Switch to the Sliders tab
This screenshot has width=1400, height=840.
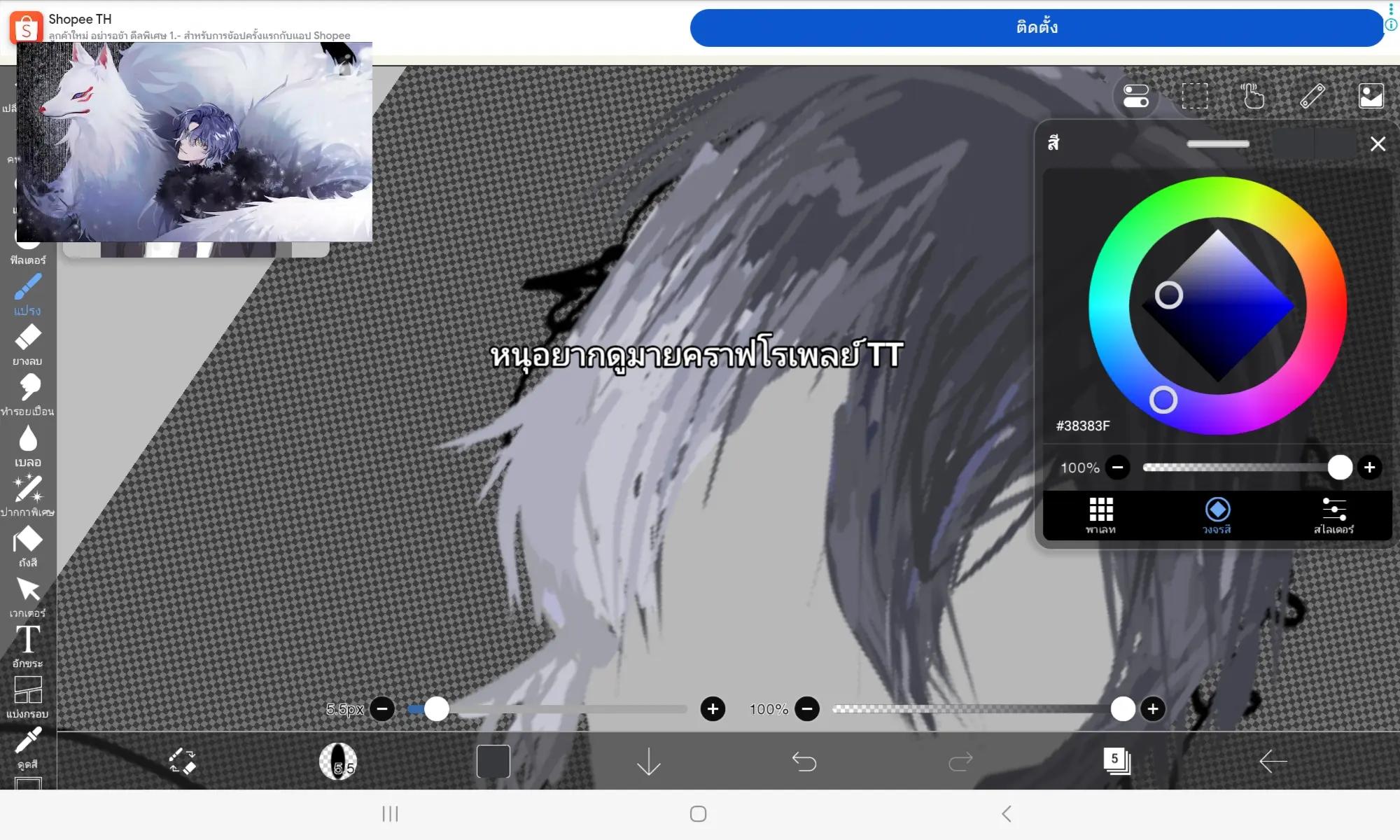point(1333,516)
